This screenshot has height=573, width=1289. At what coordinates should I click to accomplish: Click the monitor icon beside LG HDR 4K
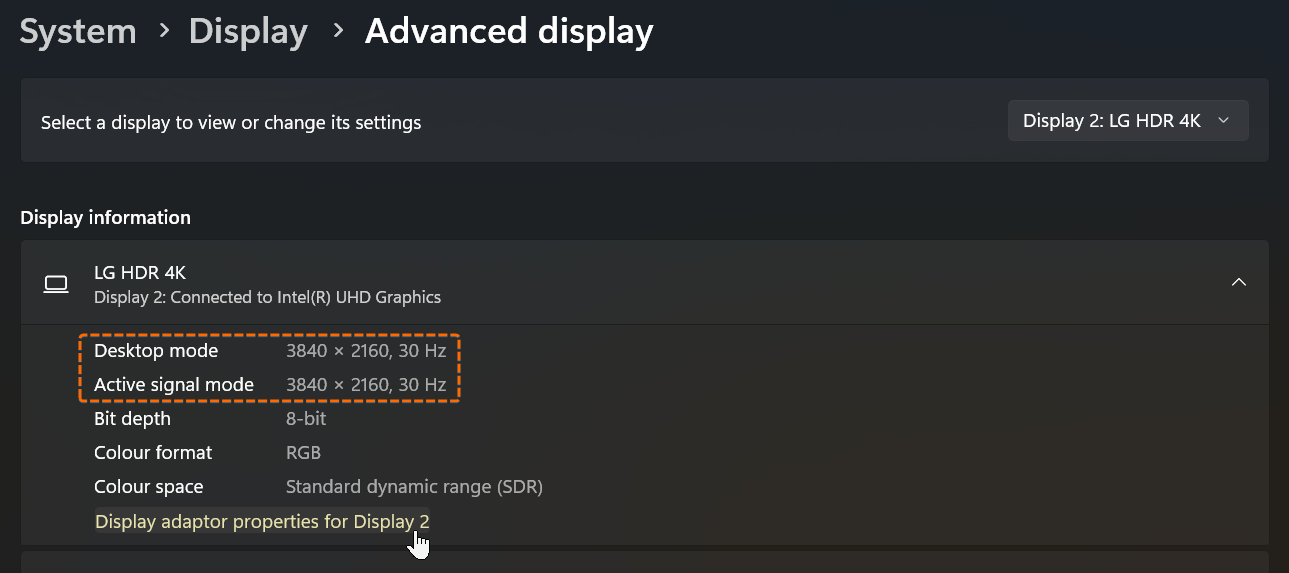[56, 284]
